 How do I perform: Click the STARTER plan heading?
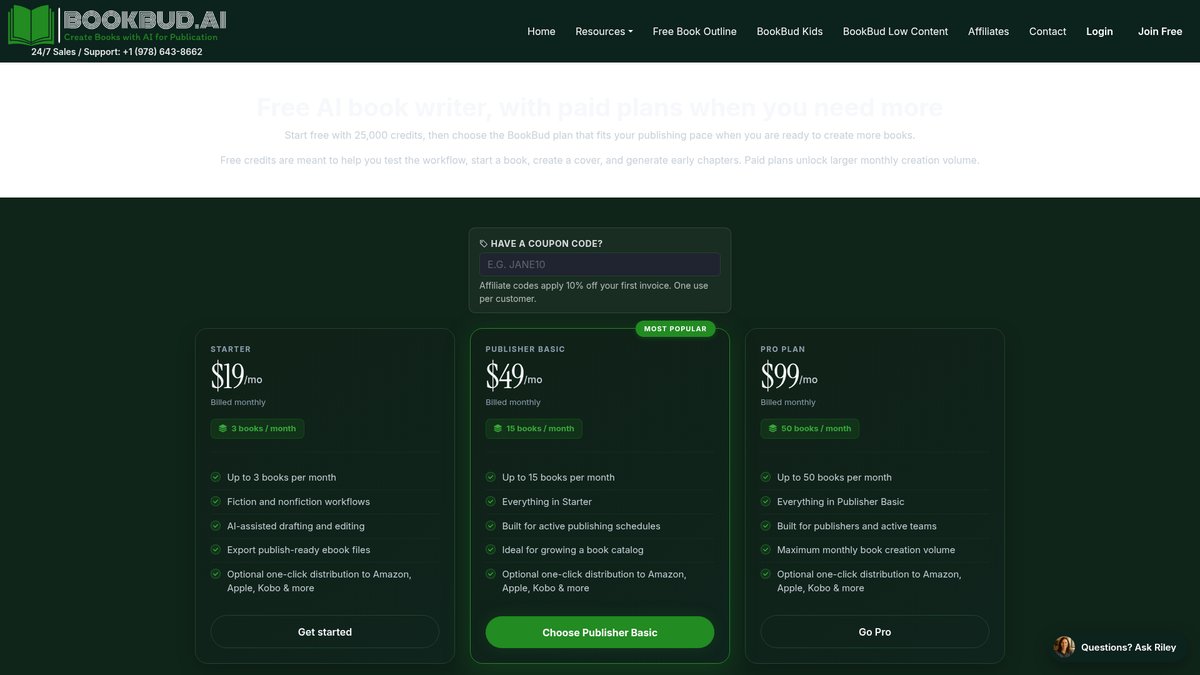tap(231, 349)
